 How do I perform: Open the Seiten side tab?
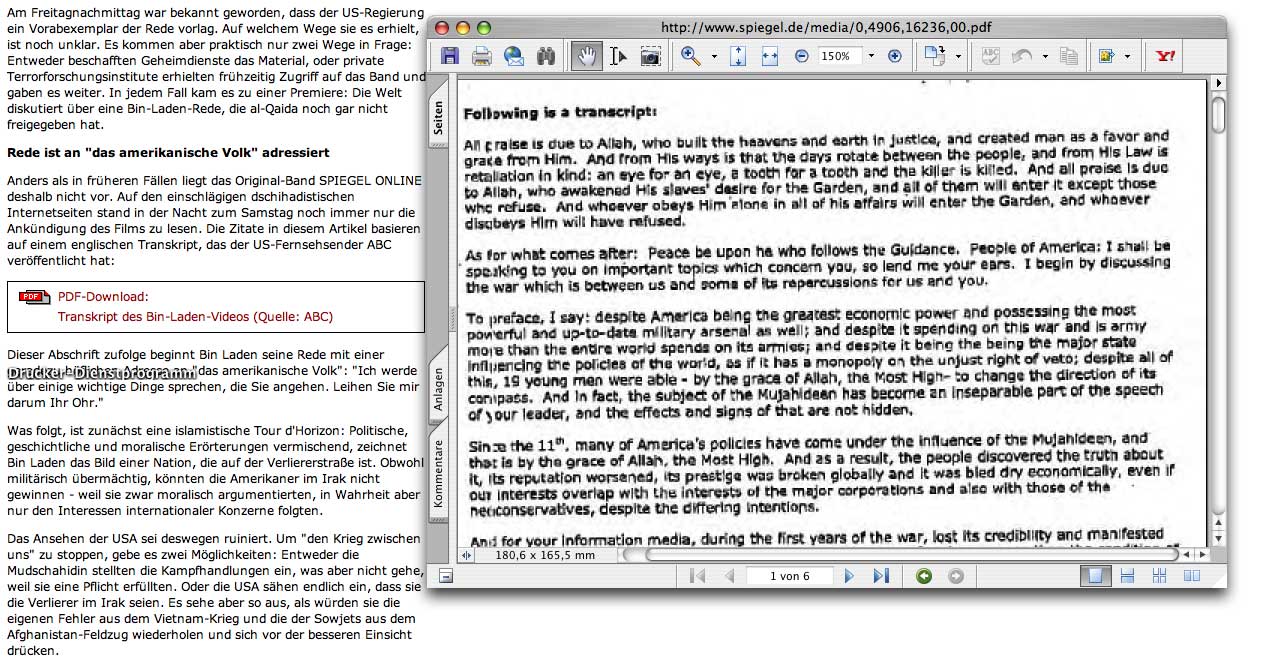tap(438, 118)
